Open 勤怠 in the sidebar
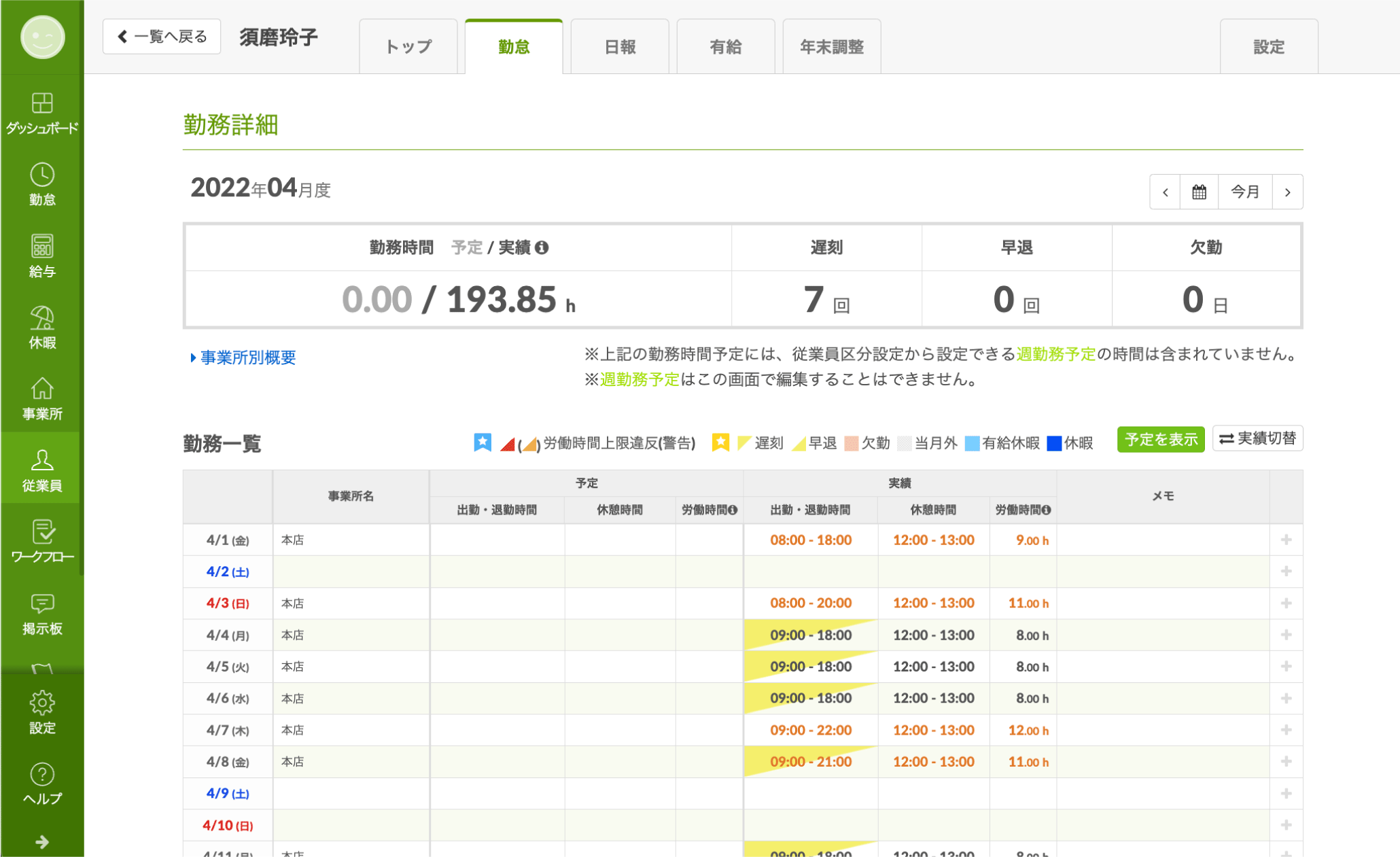Screen dimensions: 1400x857 point(42,184)
